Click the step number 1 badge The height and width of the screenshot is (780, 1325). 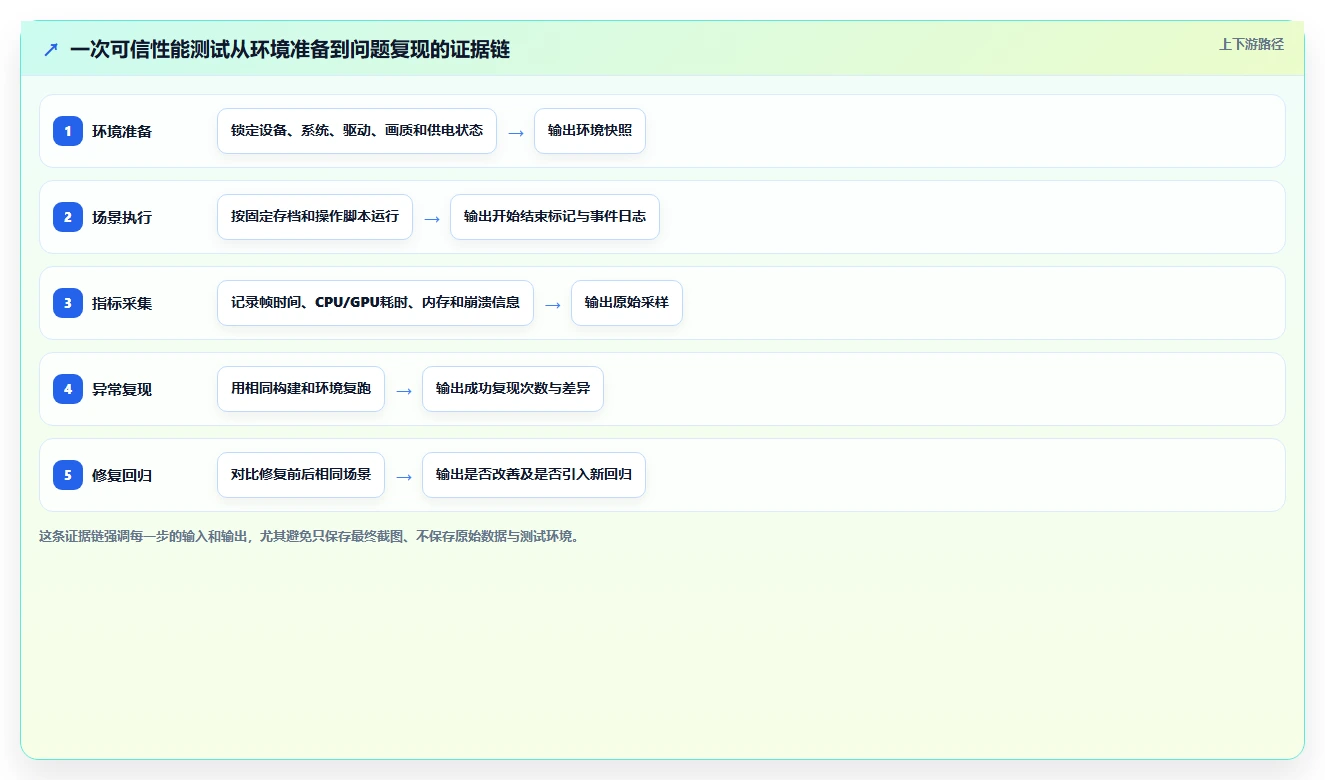pos(68,131)
